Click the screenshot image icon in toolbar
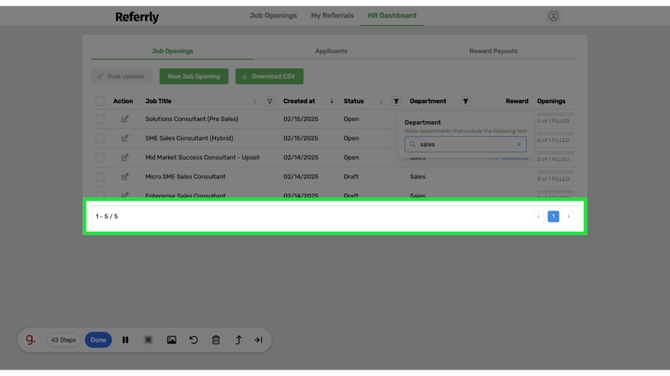This screenshot has width=670, height=376. tap(171, 340)
